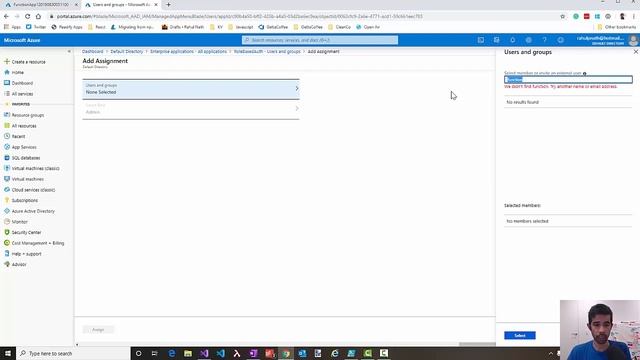Image resolution: width=640 pixels, height=360 pixels.
Task: Open Cloud Shell from Azure top bar
Action: click(481, 40)
